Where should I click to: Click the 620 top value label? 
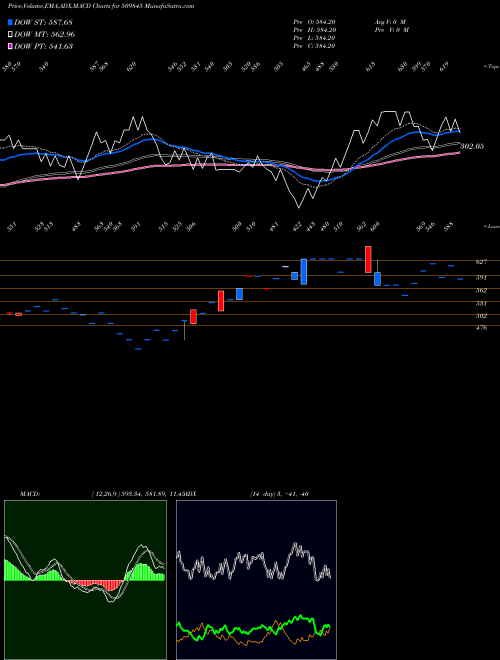pyautogui.click(x=132, y=67)
